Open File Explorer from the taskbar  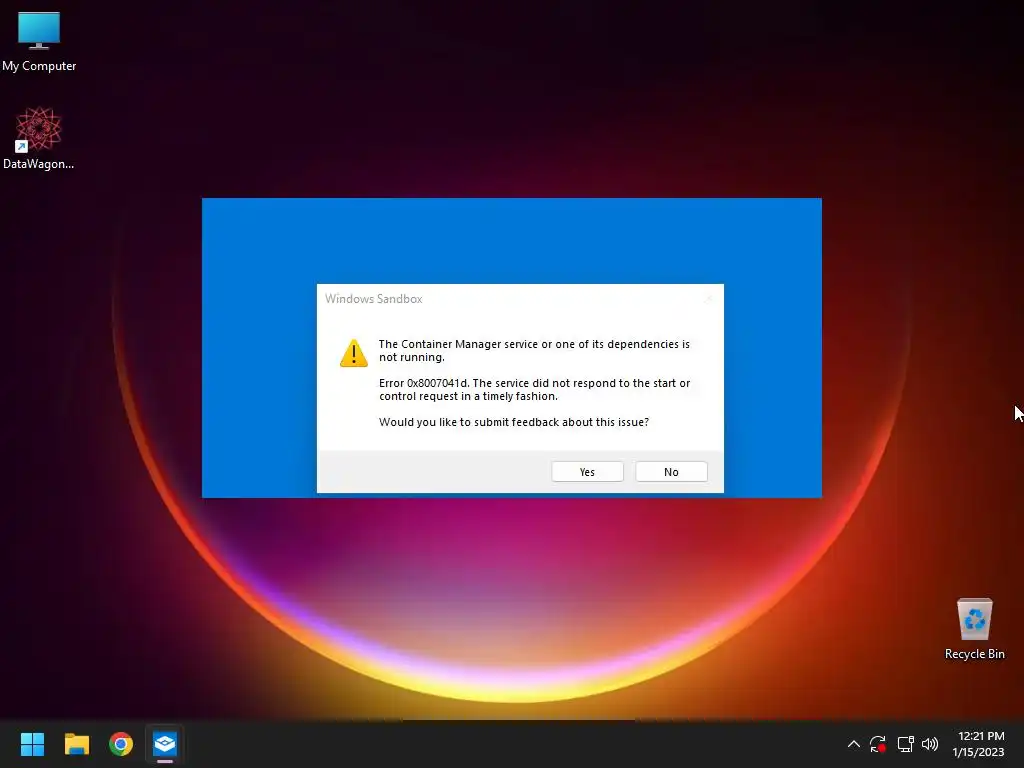(x=76, y=744)
